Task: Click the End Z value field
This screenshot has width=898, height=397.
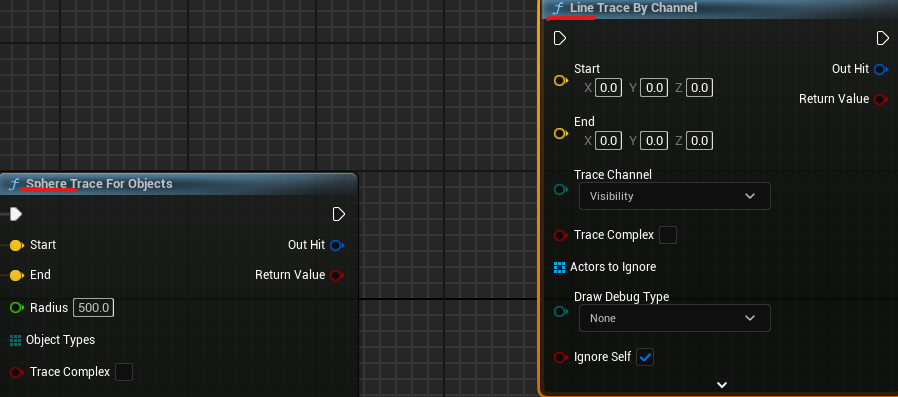Action: [699, 141]
